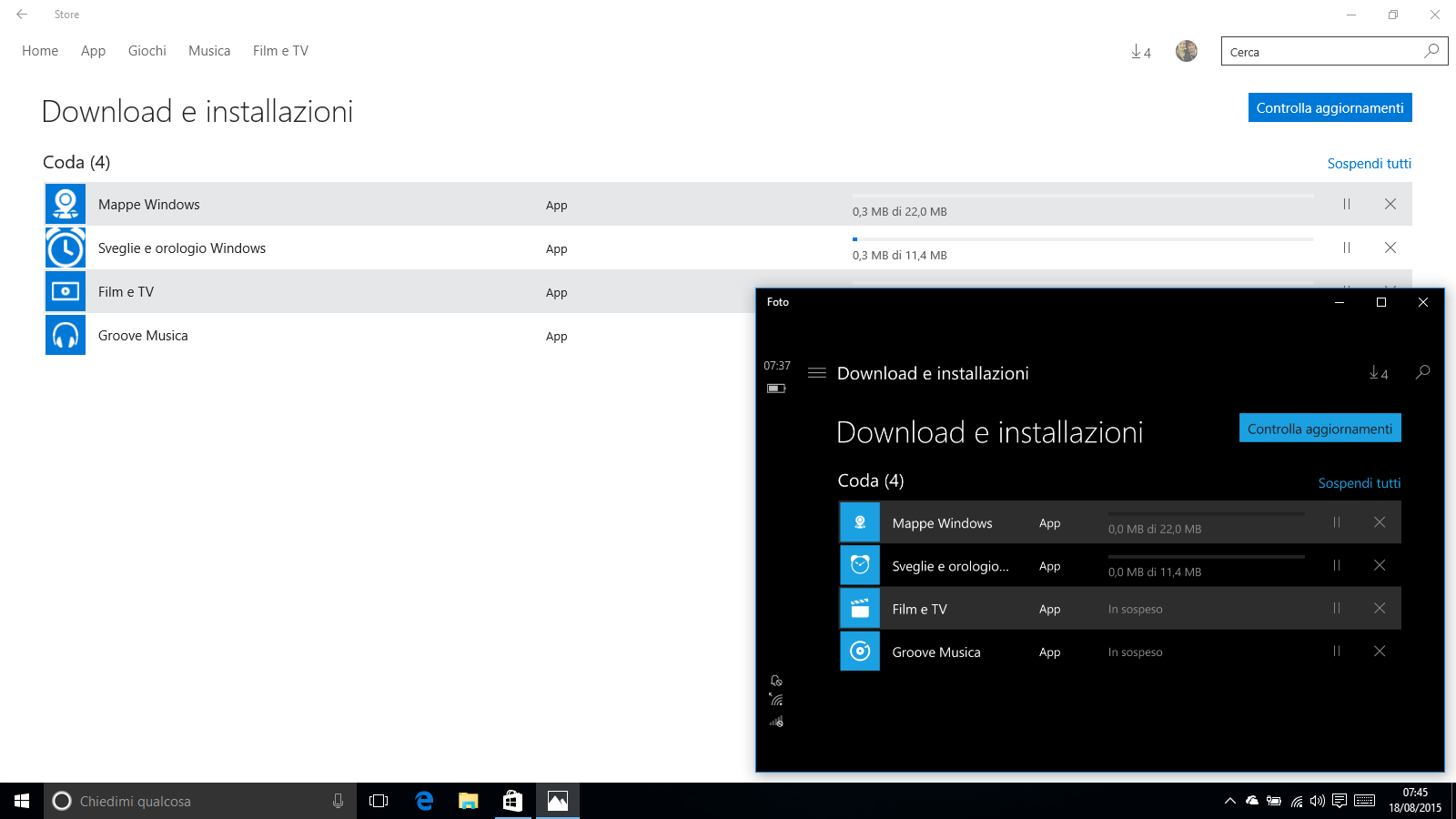Click Mappe Windows progress bar in Store

1083,196
